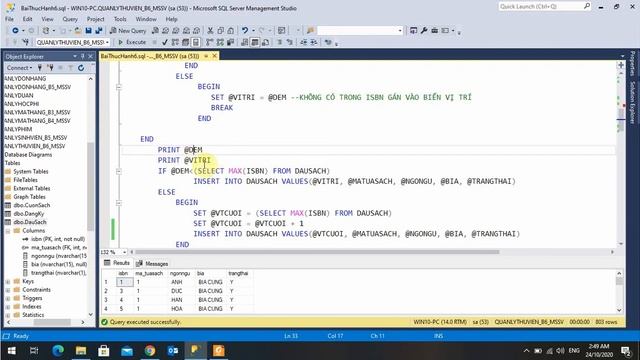Open the Connect dropdown in Object Explorer
Viewport: 640px width, 360px height.
pos(19,68)
